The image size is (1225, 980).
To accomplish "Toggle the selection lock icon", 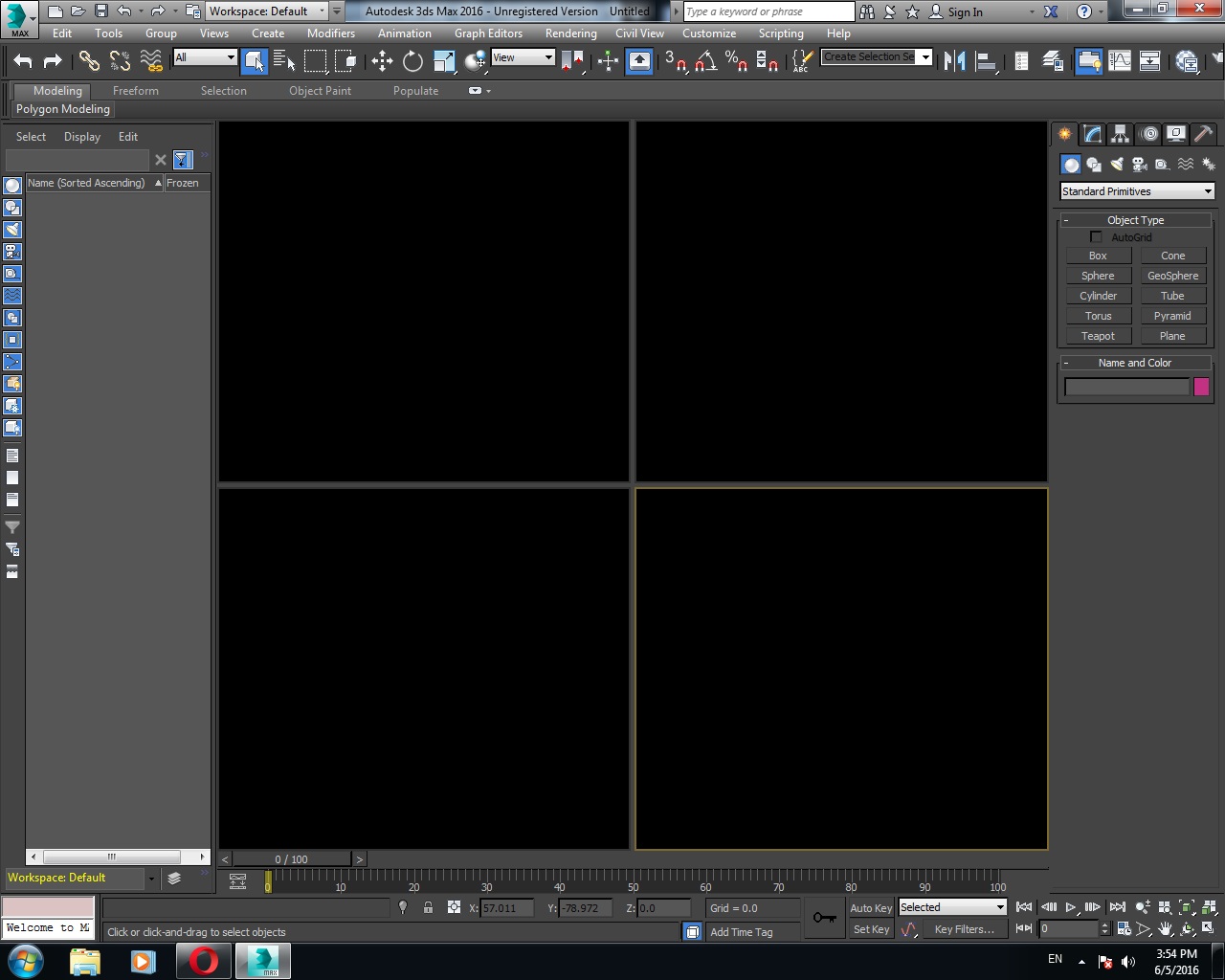I will [428, 908].
